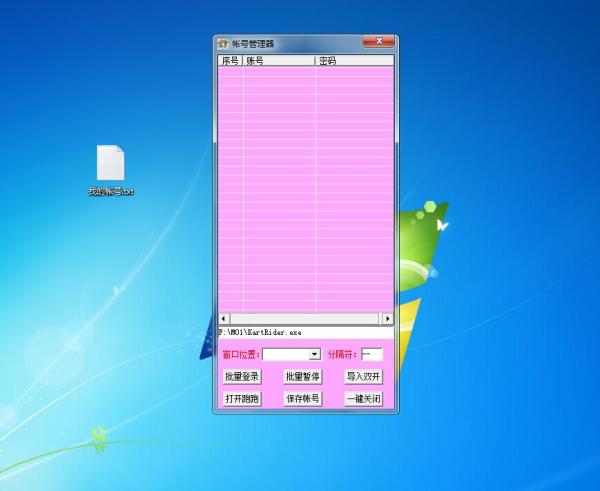The image size is (600, 491).
Task: Click the 导入双开 button
Action: [364, 377]
